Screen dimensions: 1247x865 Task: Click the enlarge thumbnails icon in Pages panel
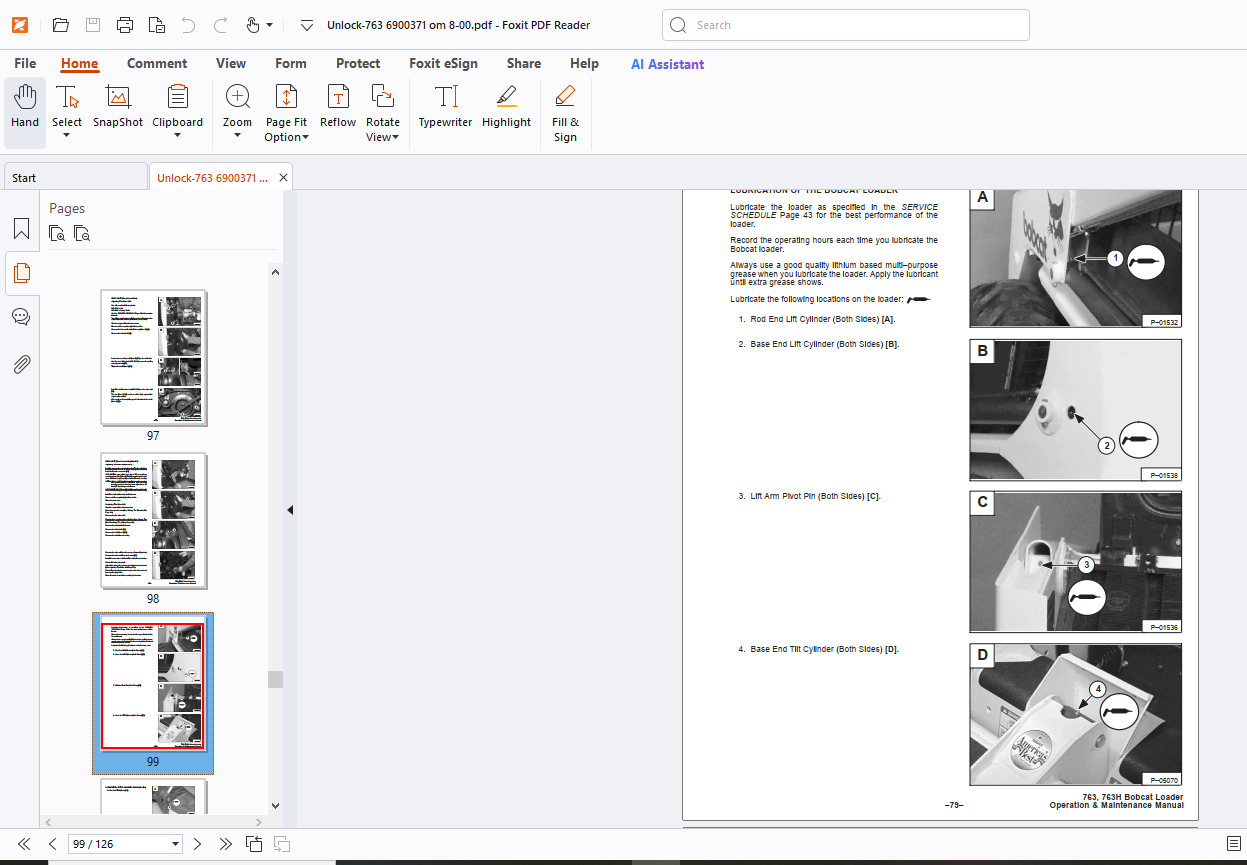coord(58,234)
